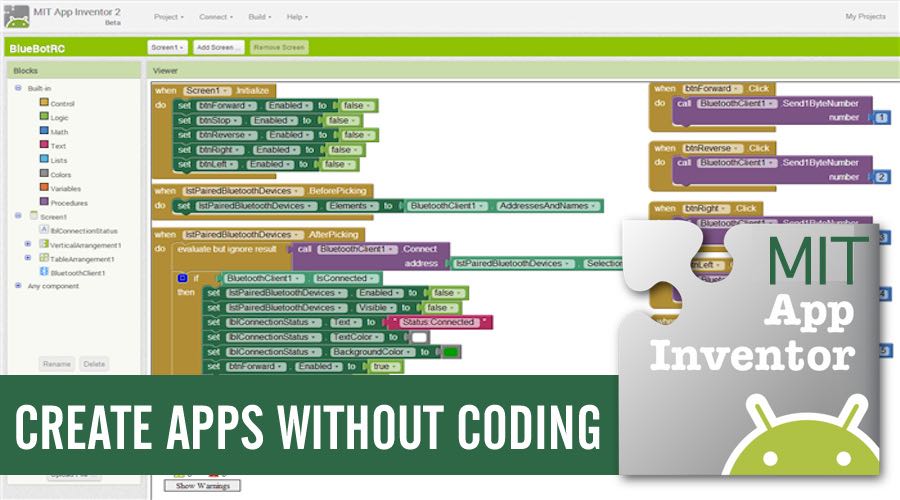Open the Help menu
900x500 pixels.
(x=297, y=17)
